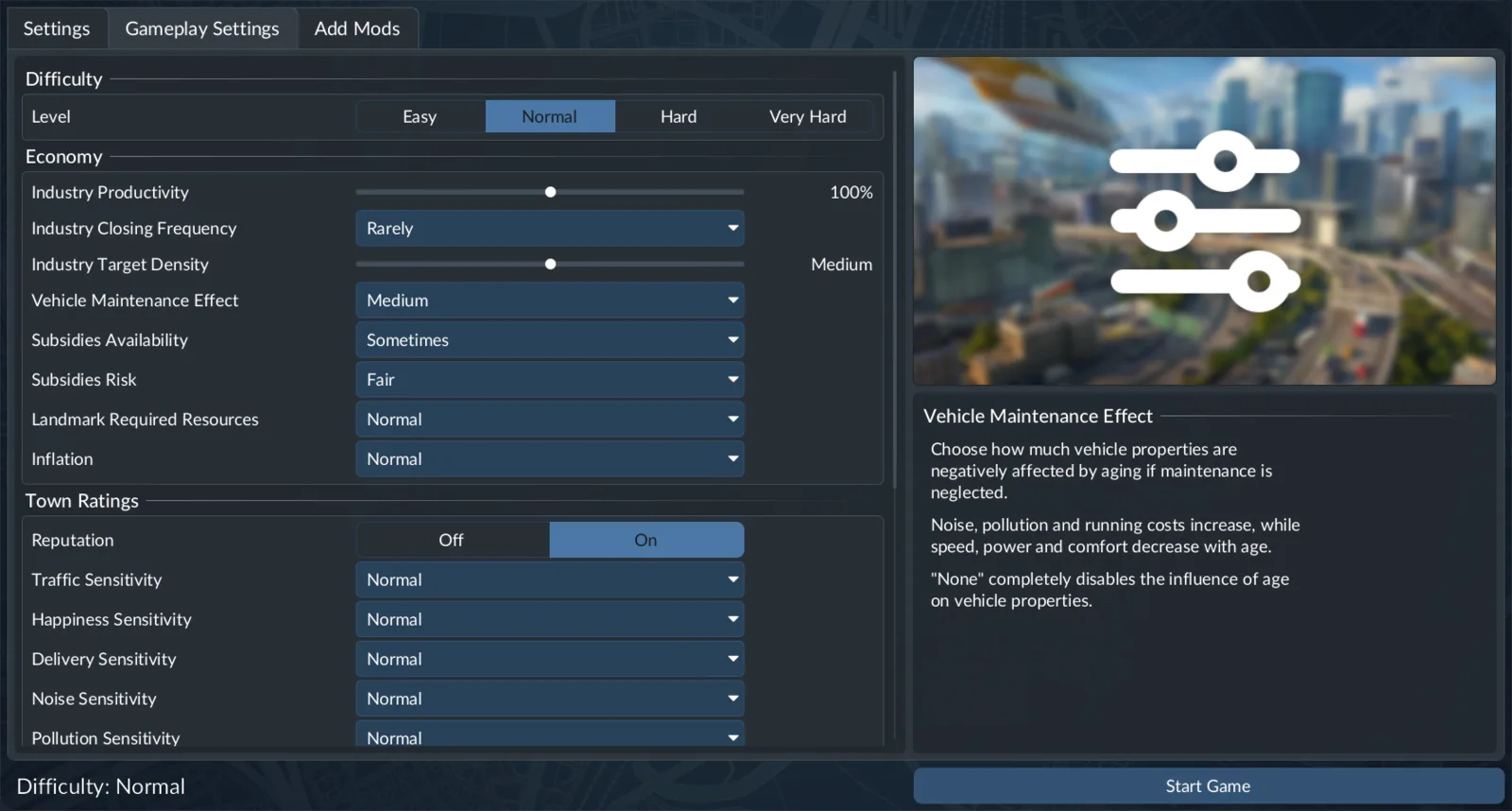The width and height of the screenshot is (1512, 811).
Task: Click the sliders preview image
Action: click(1204, 220)
